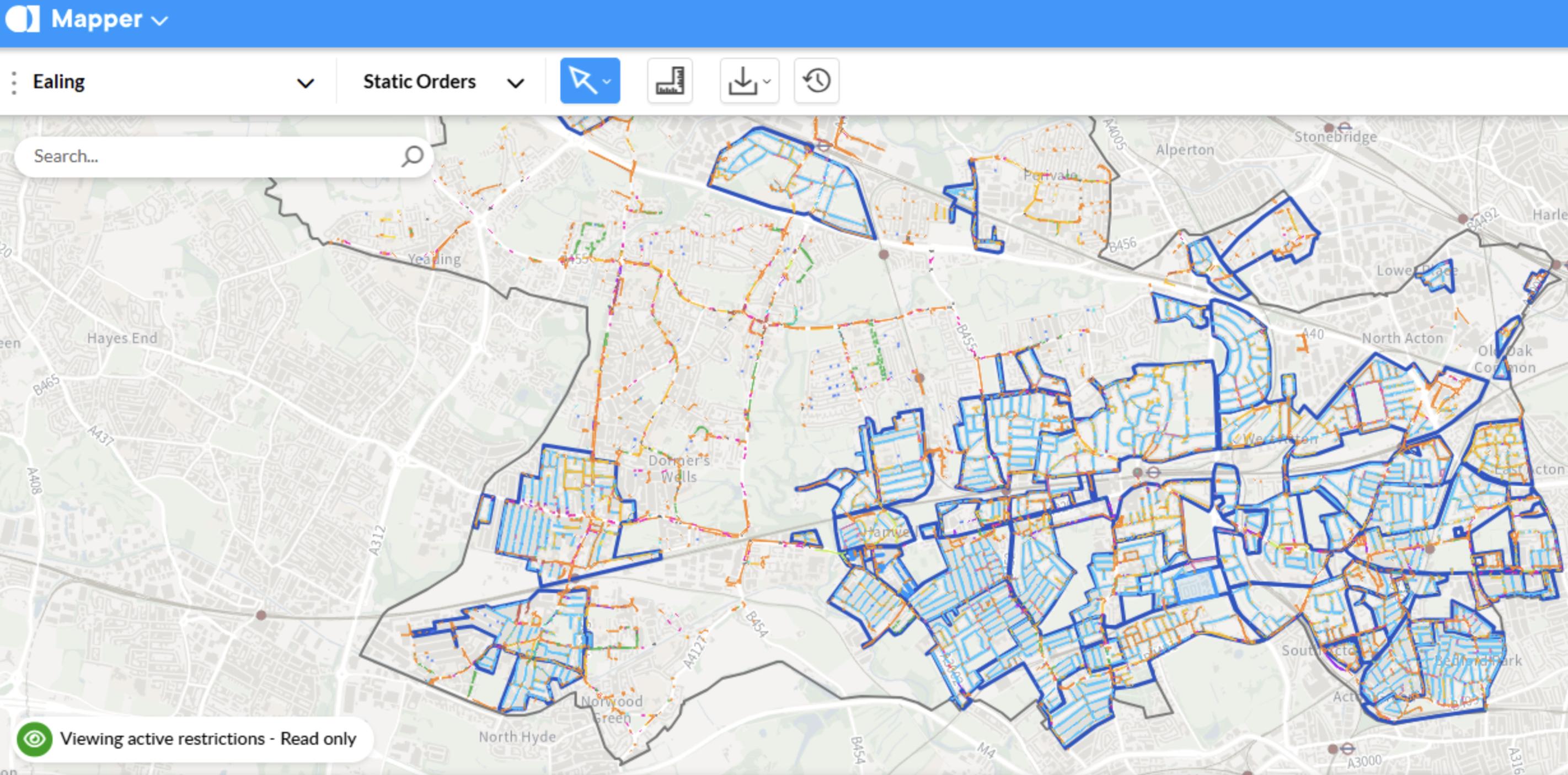Expand the chevron next to Mapper title
Image resolution: width=1568 pixels, height=775 pixels.
pos(160,20)
